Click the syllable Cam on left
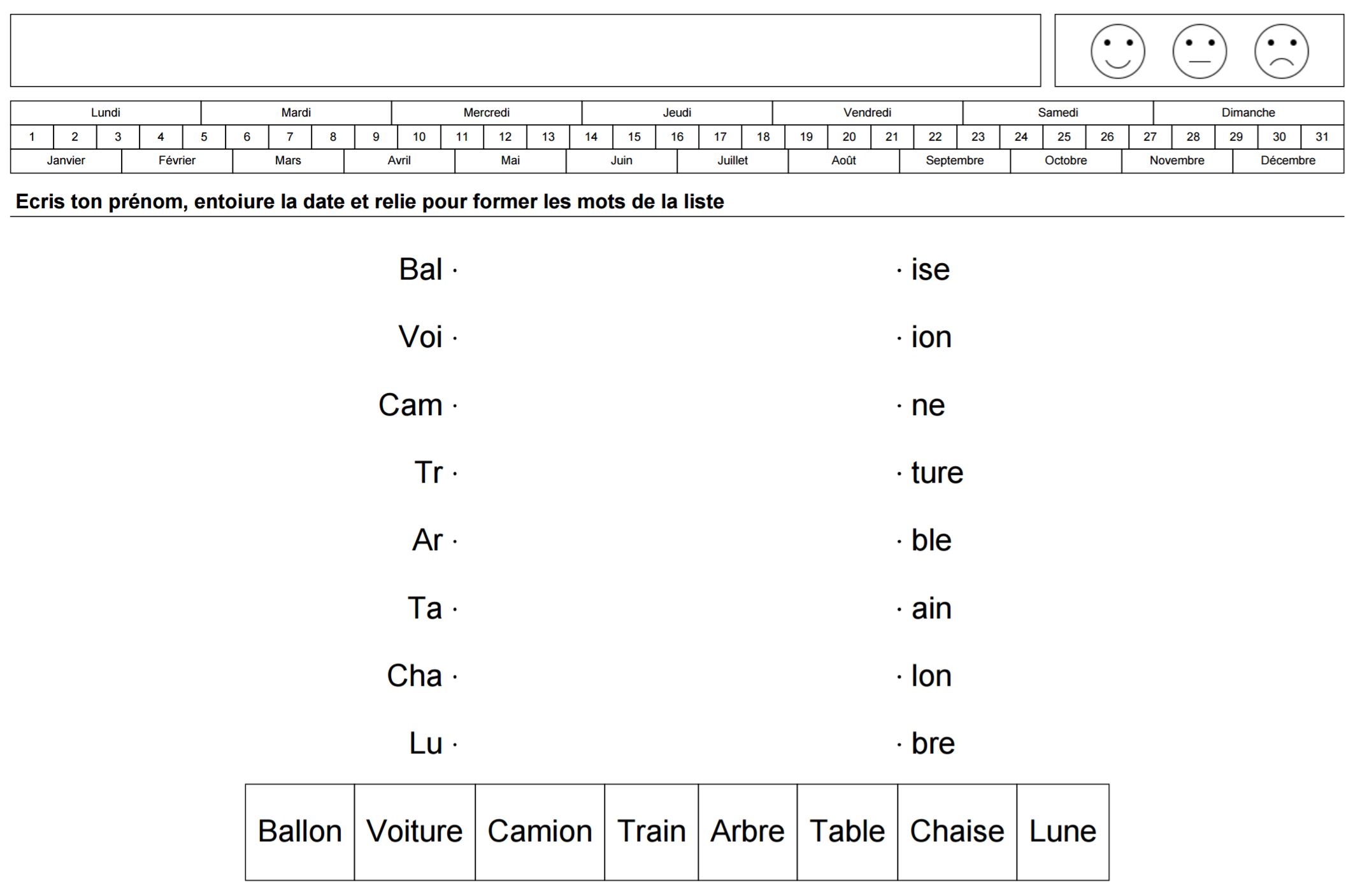1353x896 pixels. point(410,405)
